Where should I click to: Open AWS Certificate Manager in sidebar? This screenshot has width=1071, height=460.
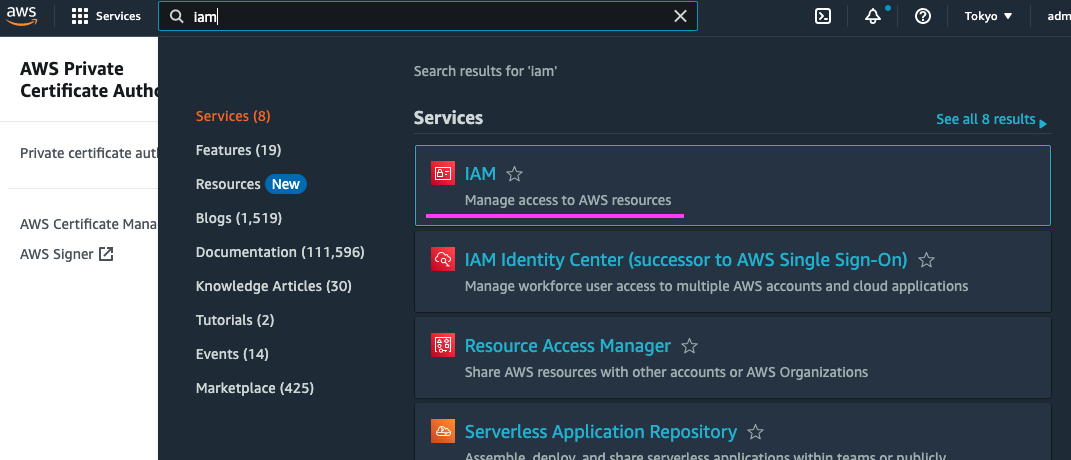[89, 224]
